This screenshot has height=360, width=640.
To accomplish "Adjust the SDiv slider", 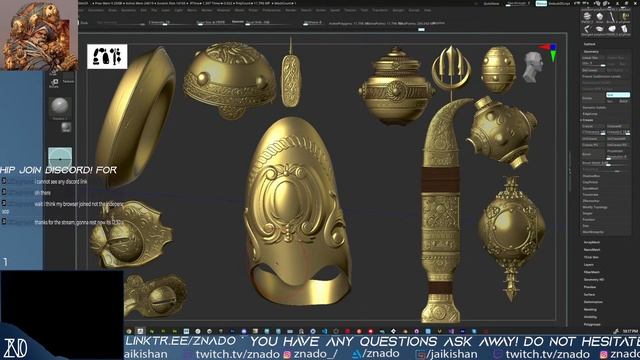I will [593, 64].
